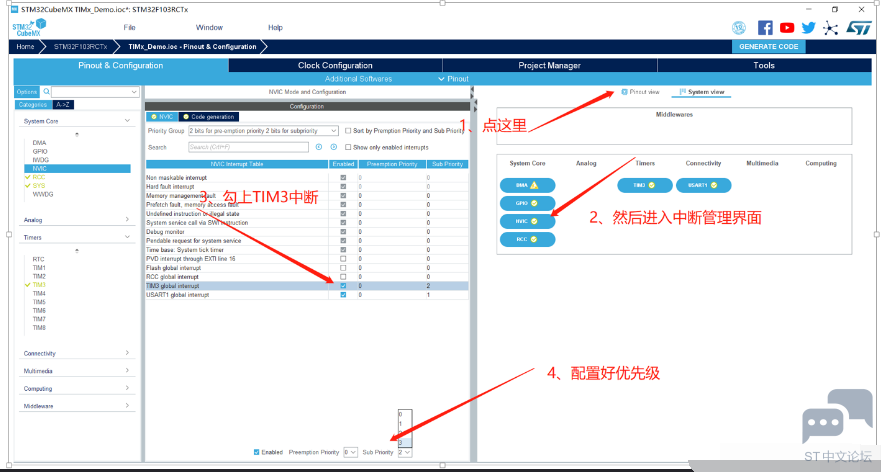The image size is (881, 472).
Task: Select RTC in Timers tree
Action: pos(38,259)
